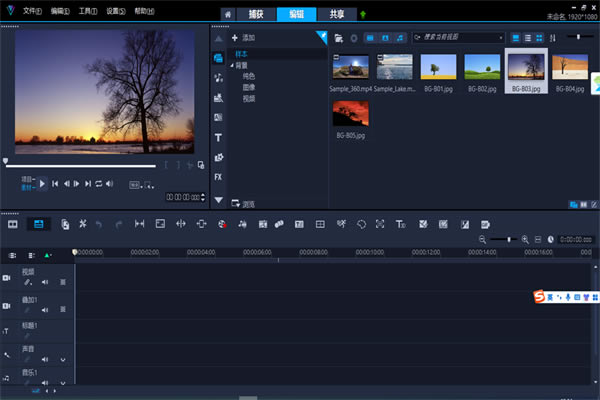600x400 pixels.
Task: Open the media library panel icon
Action: (x=218, y=57)
